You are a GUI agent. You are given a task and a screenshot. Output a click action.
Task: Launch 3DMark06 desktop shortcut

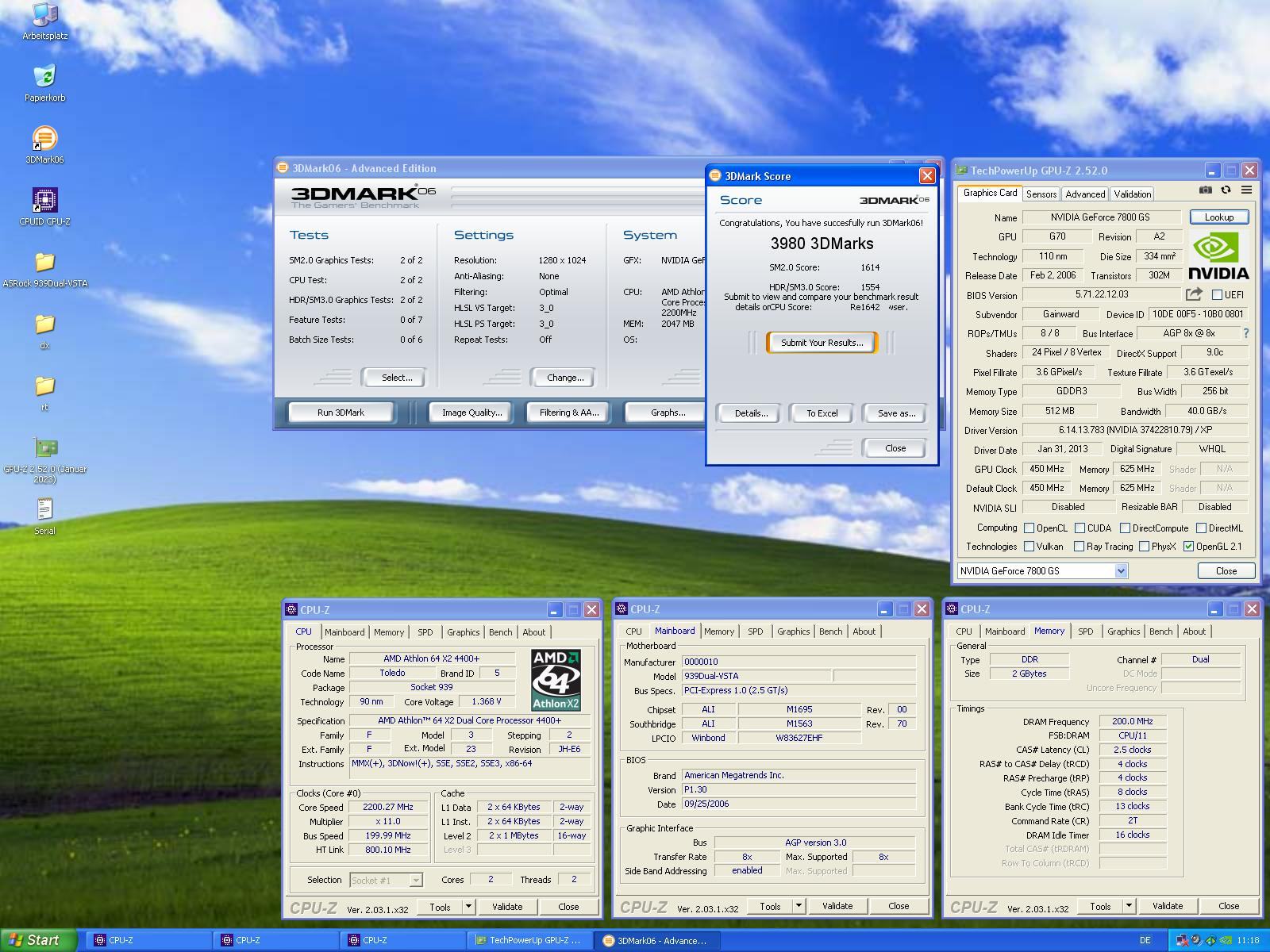coord(45,145)
